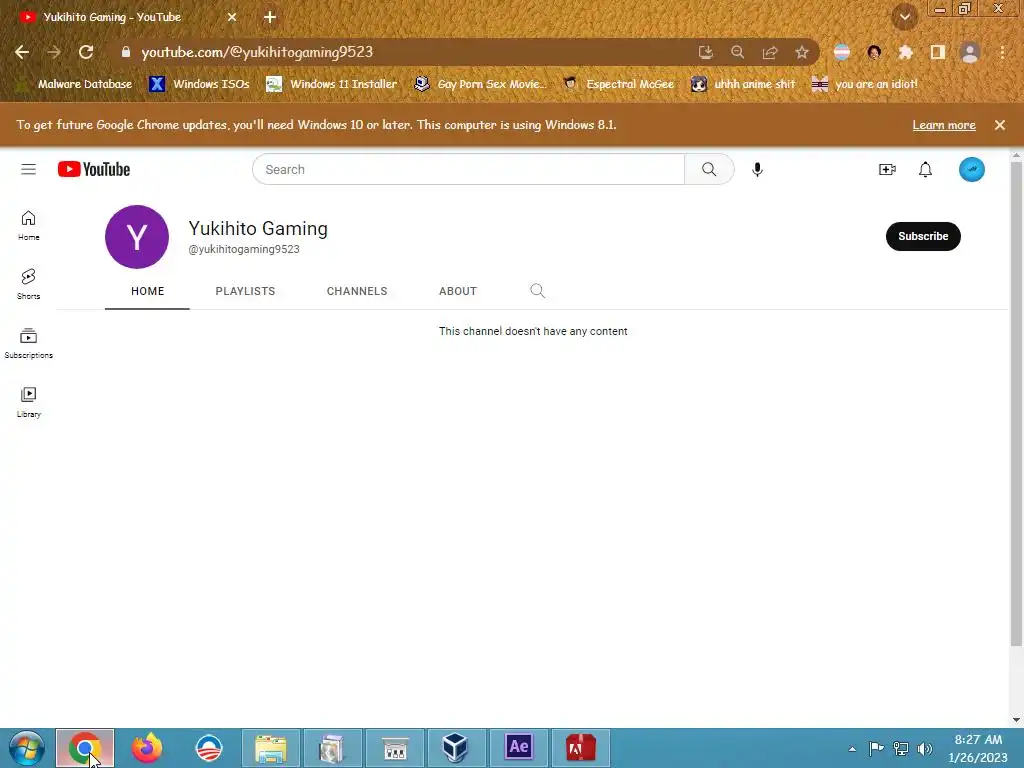
Task: Reload the page
Action: click(86, 52)
